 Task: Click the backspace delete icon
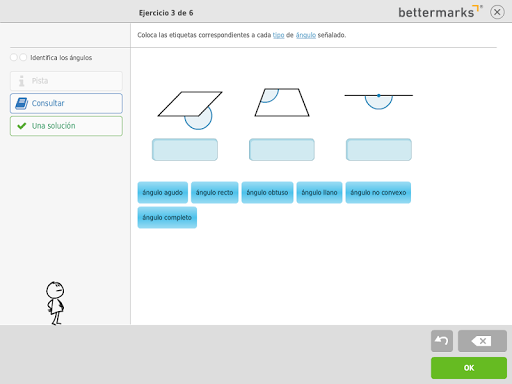point(482,341)
